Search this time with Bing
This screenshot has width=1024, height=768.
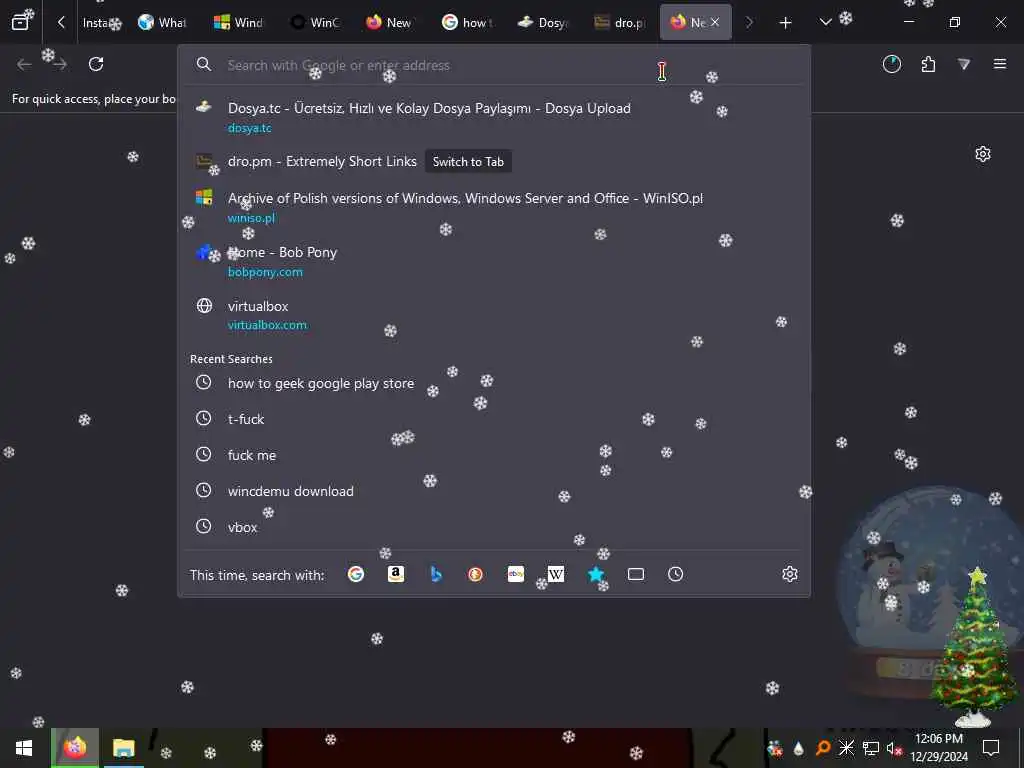(x=436, y=574)
